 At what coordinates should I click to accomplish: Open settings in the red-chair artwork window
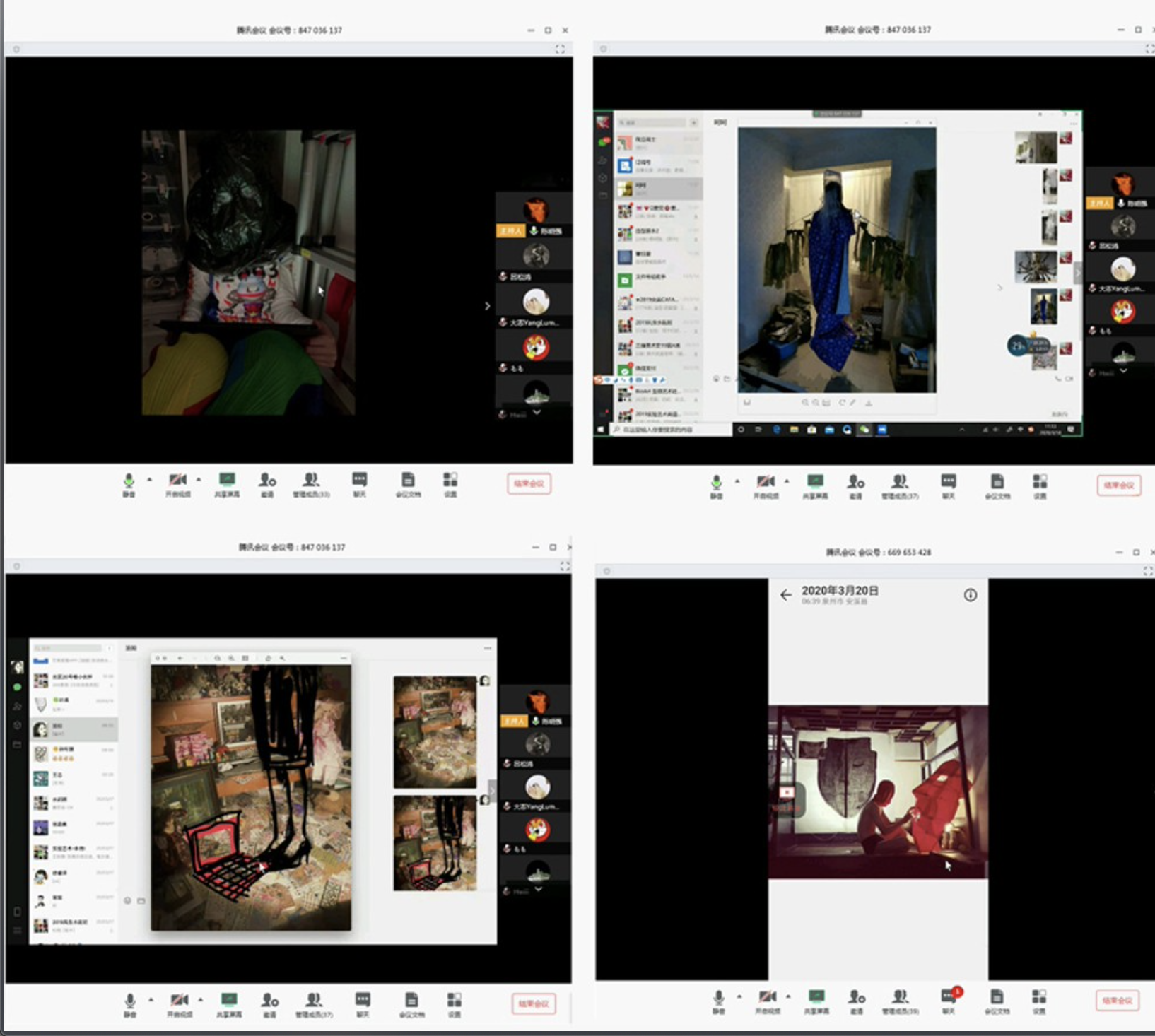tap(455, 1005)
